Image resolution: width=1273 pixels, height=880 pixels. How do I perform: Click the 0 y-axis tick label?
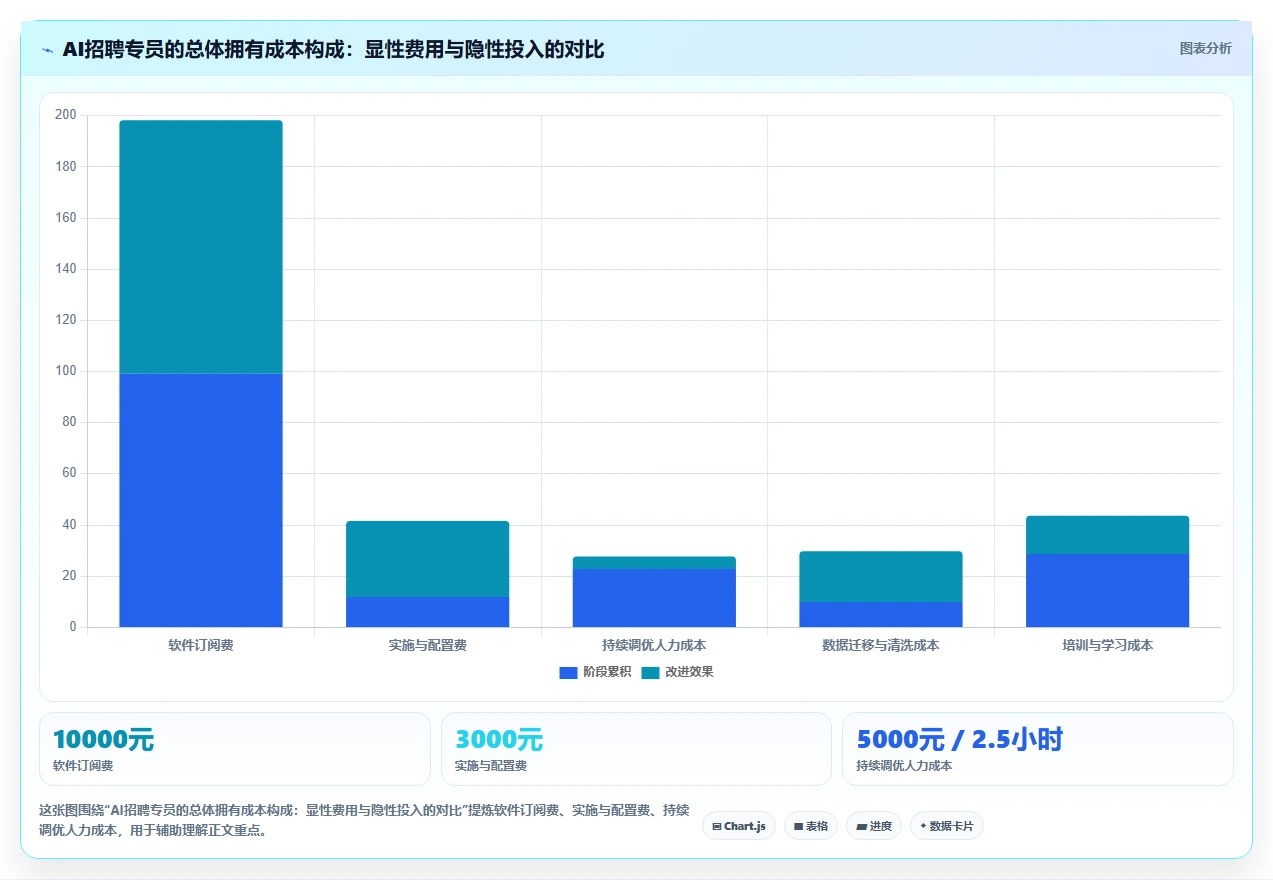pyautogui.click(x=73, y=627)
